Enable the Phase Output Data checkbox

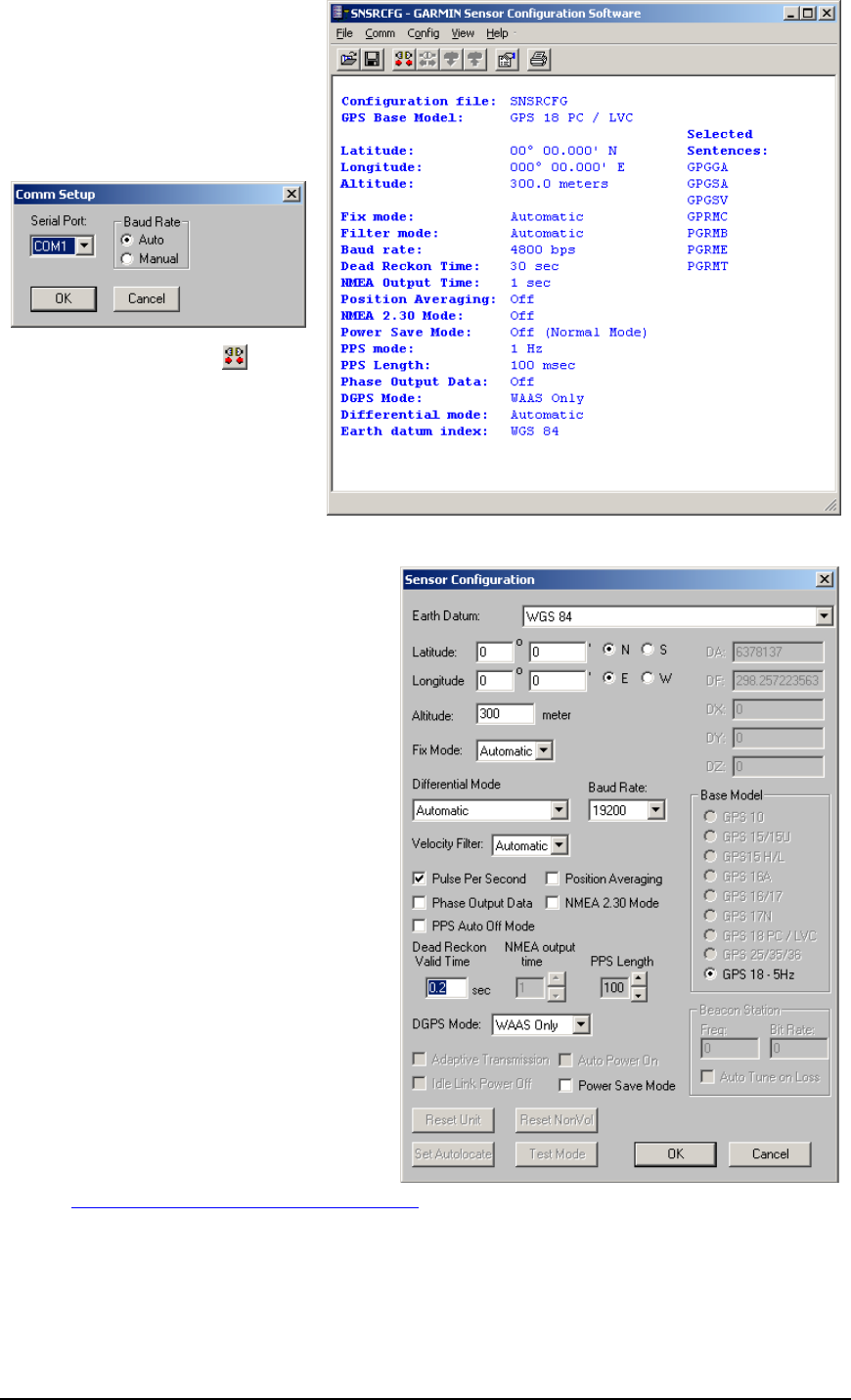click(x=420, y=903)
